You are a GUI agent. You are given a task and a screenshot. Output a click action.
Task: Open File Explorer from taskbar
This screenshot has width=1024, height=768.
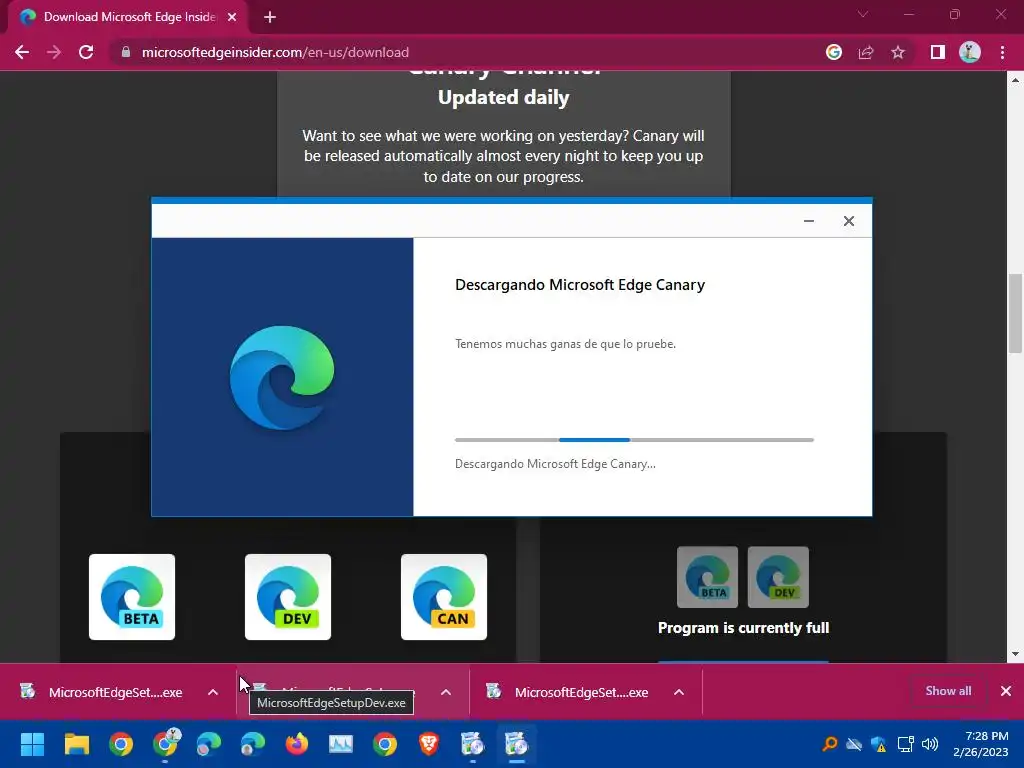pyautogui.click(x=76, y=744)
